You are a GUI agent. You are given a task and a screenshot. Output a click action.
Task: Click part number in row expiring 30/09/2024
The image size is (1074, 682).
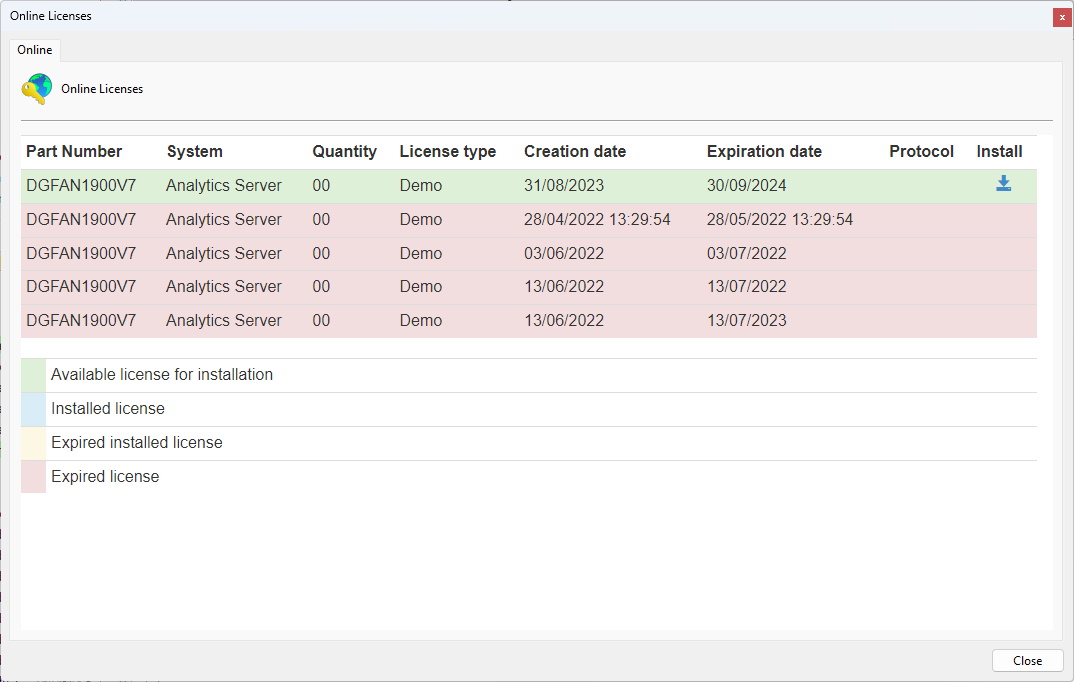(x=81, y=186)
